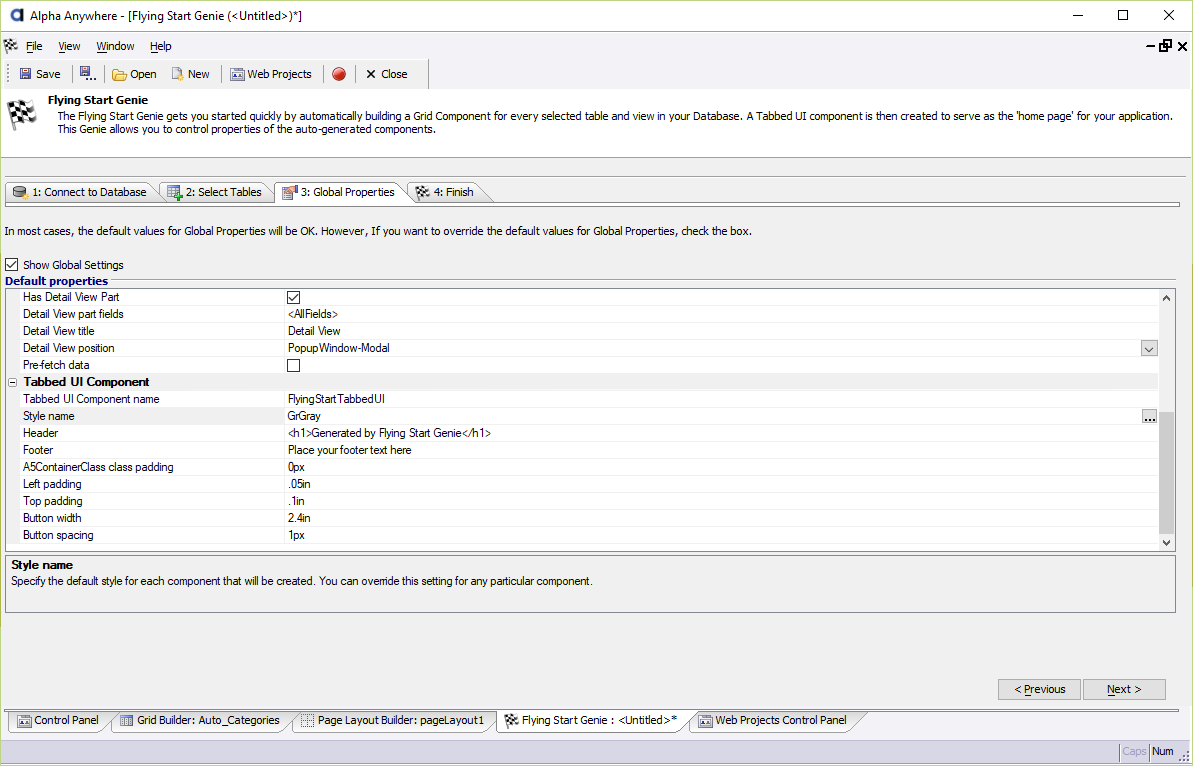The width and height of the screenshot is (1193, 766).
Task: Edit the Detail View title value field
Action: (x=720, y=331)
